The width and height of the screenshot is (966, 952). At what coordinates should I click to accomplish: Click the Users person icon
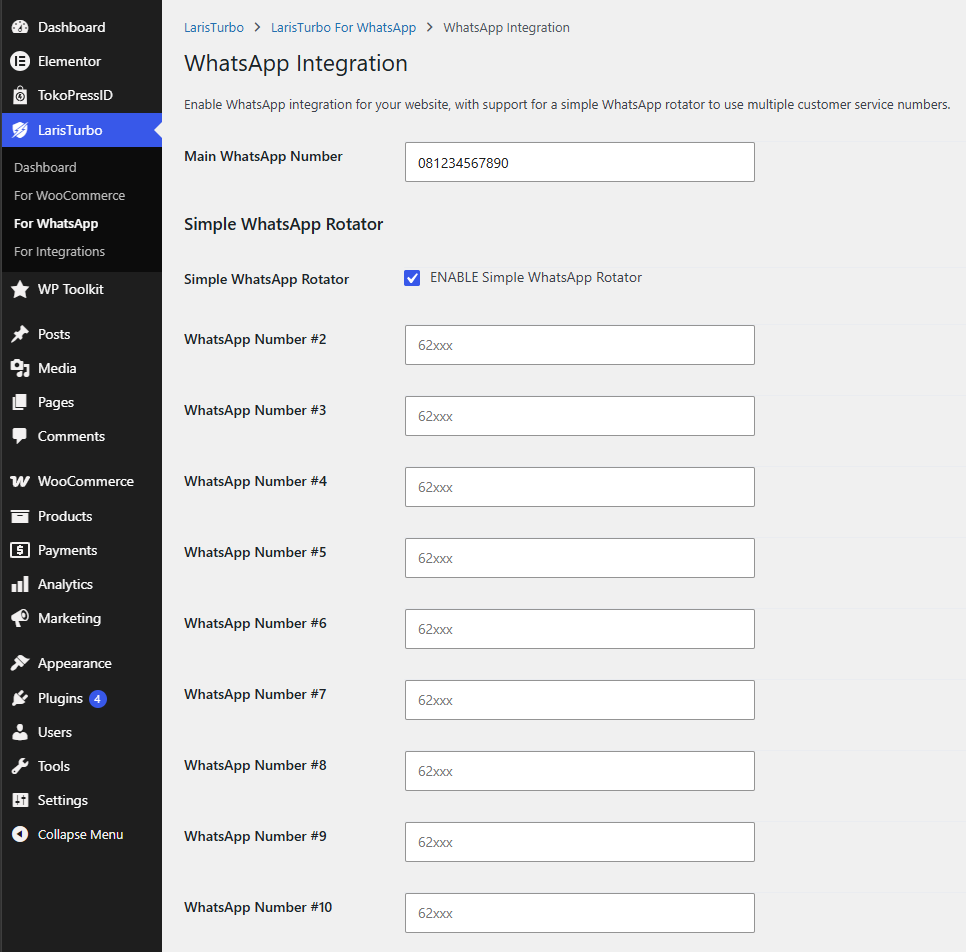[20, 732]
